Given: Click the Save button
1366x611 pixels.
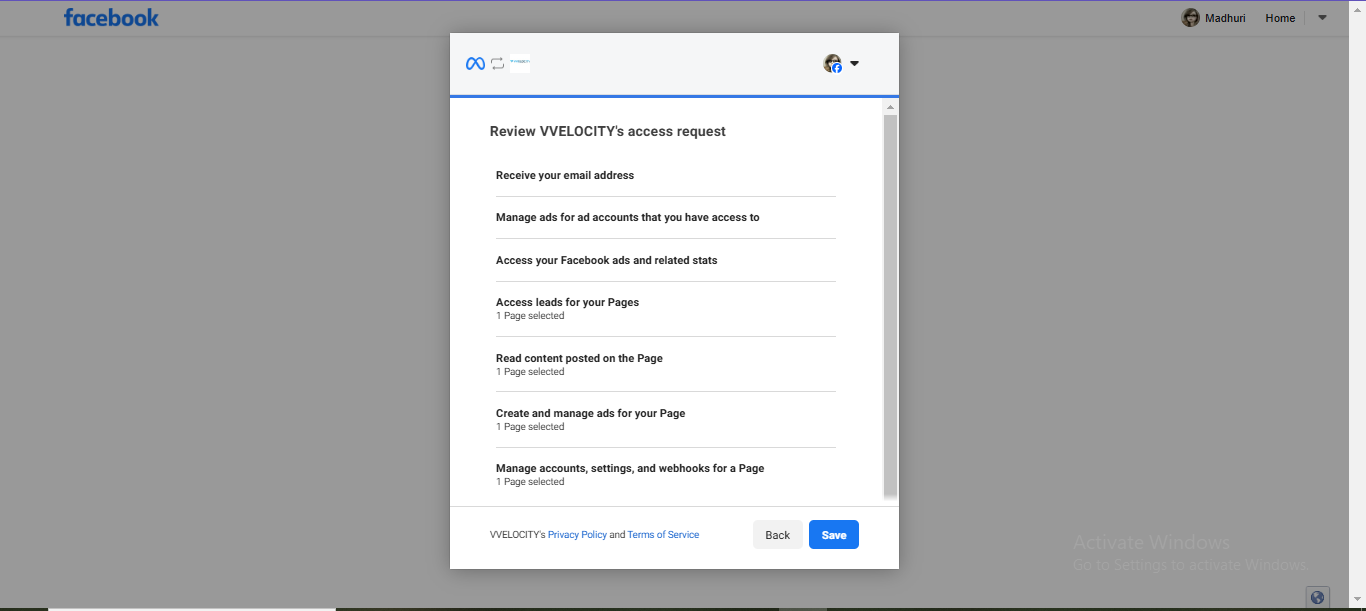Looking at the screenshot, I should click(834, 535).
